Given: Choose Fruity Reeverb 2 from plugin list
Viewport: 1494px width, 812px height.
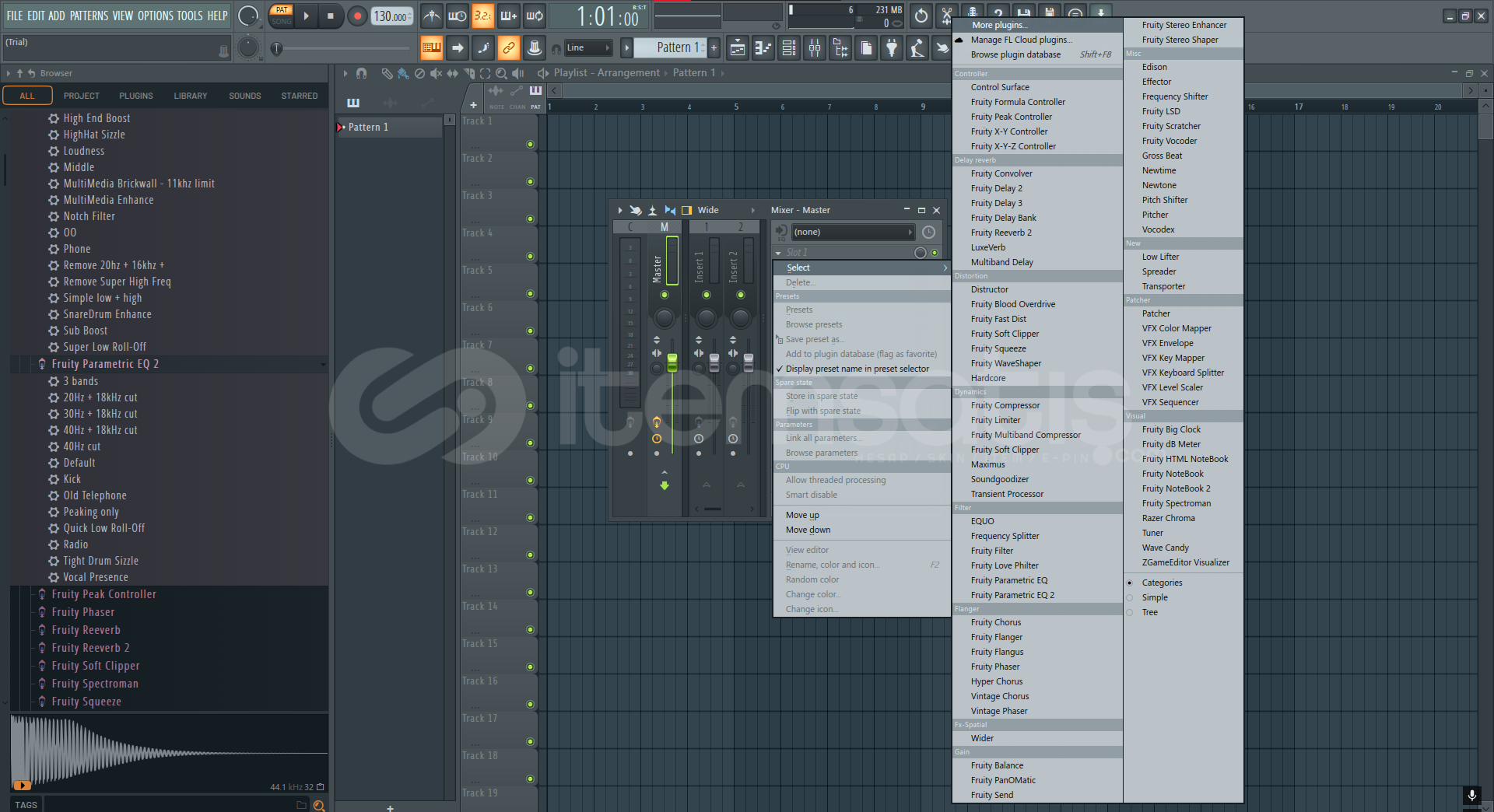Looking at the screenshot, I should (1001, 233).
